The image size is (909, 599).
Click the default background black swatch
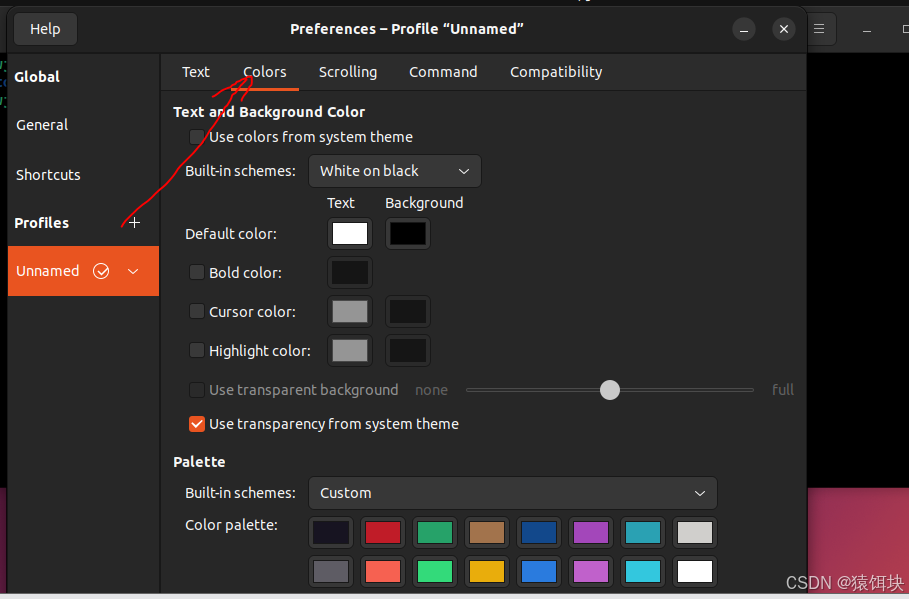[x=408, y=234]
